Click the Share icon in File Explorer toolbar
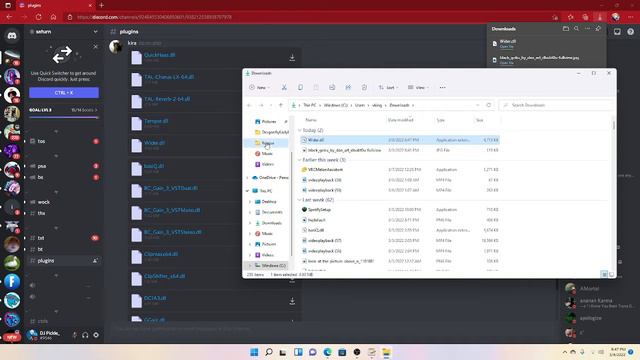The width and height of the screenshot is (640, 360). (348, 87)
